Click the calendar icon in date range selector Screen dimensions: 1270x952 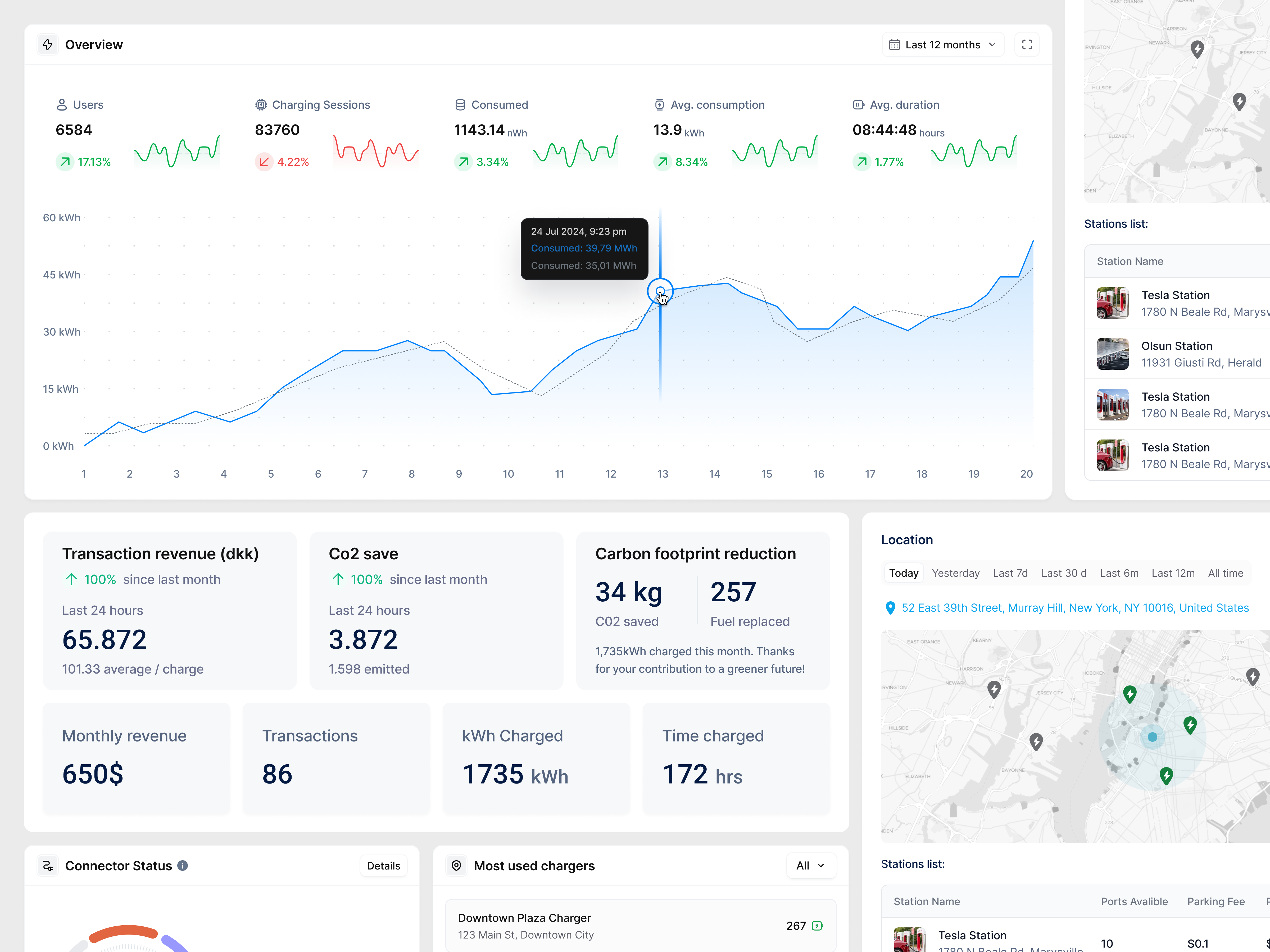[x=894, y=45]
